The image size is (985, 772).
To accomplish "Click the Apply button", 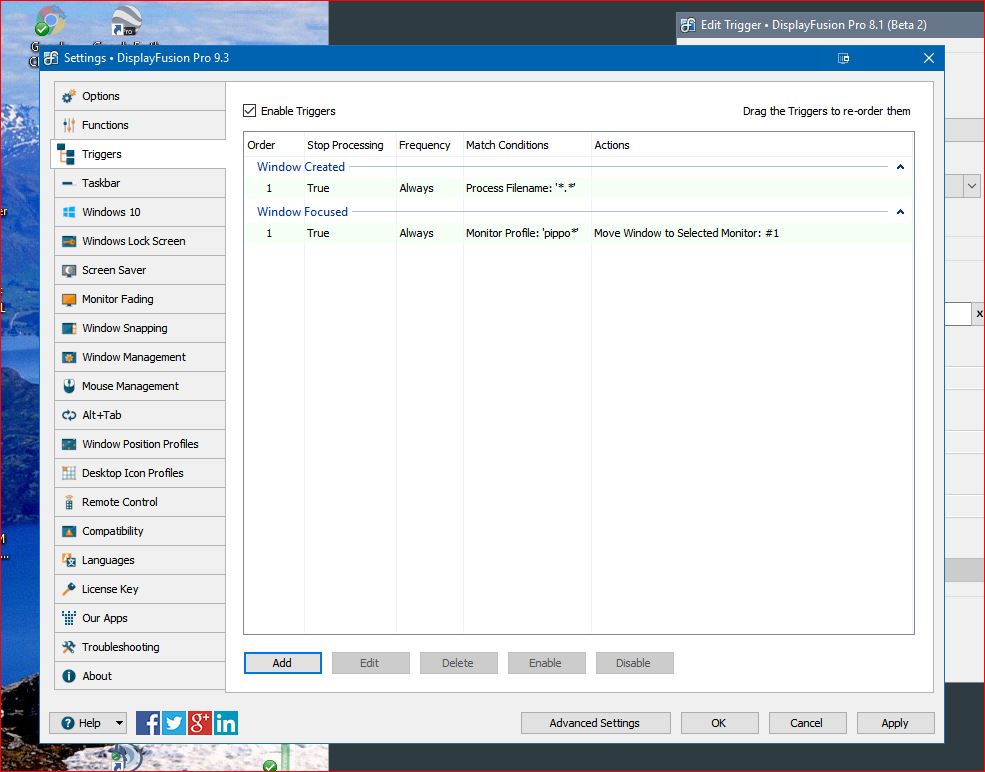I will (894, 723).
